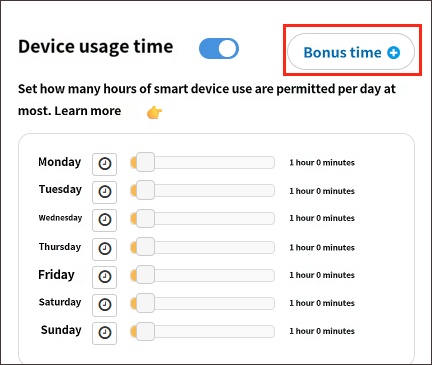Toggle the Device usage time switch
The width and height of the screenshot is (432, 365).
point(219,49)
